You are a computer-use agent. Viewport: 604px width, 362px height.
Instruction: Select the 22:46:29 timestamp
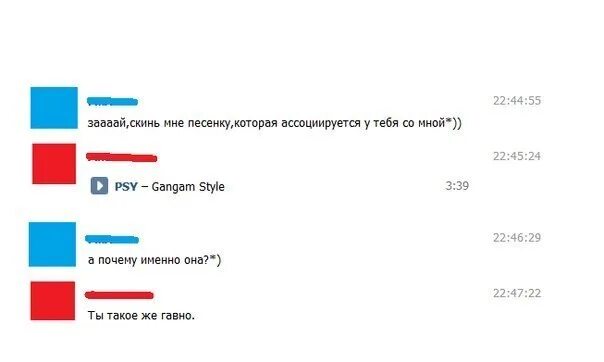(x=517, y=238)
